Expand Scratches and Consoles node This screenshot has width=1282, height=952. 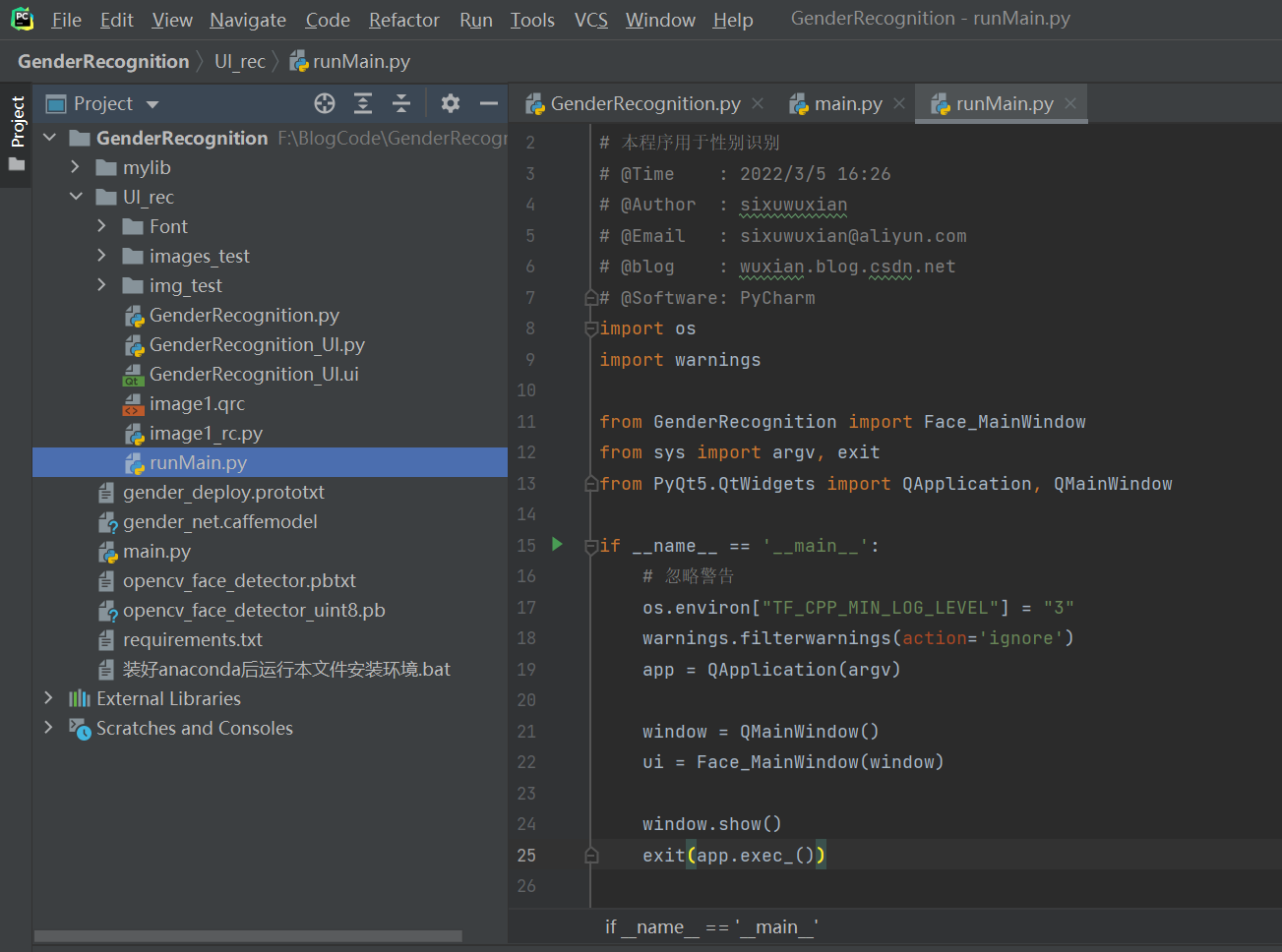tap(49, 728)
